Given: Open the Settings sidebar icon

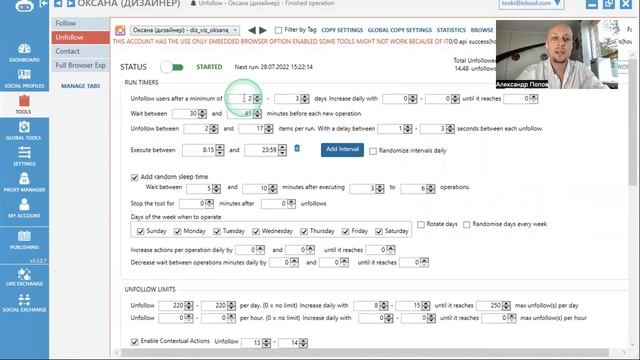Looking at the screenshot, I should click(x=24, y=156).
